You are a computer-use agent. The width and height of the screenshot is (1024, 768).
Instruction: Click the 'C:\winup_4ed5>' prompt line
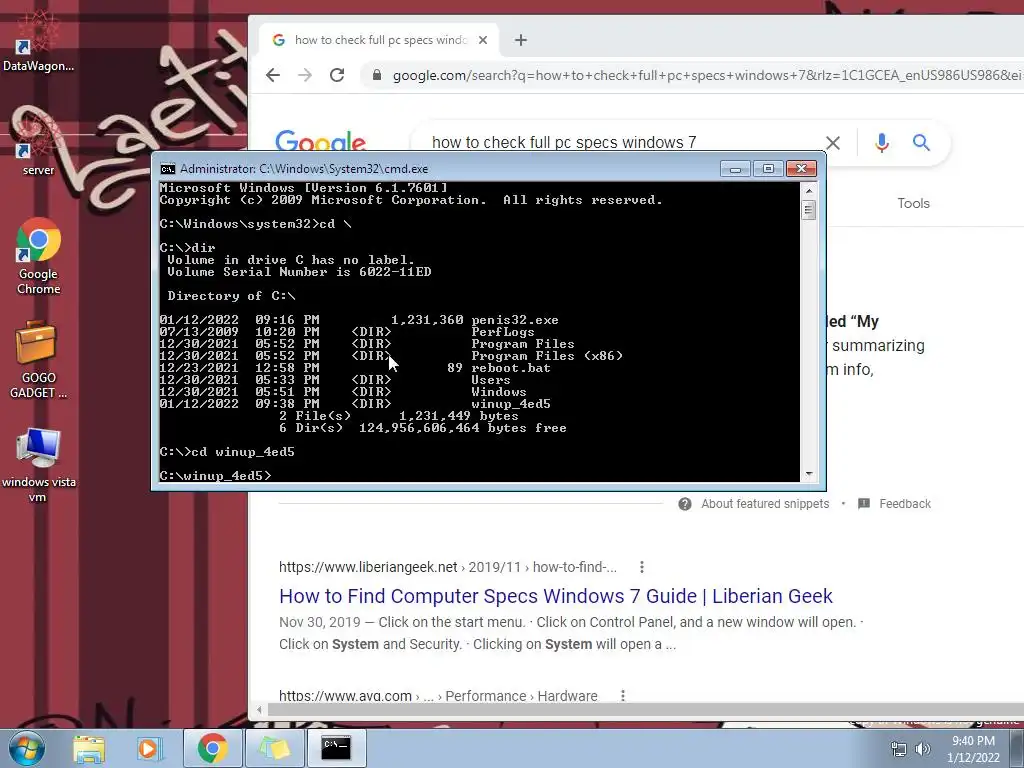216,476
